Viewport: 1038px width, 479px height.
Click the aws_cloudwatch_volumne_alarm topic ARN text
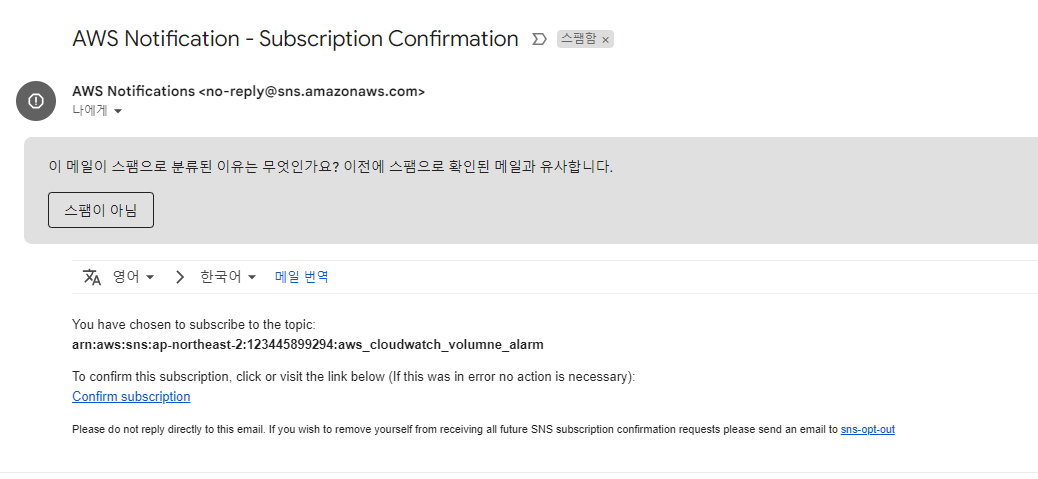pyautogui.click(x=308, y=345)
